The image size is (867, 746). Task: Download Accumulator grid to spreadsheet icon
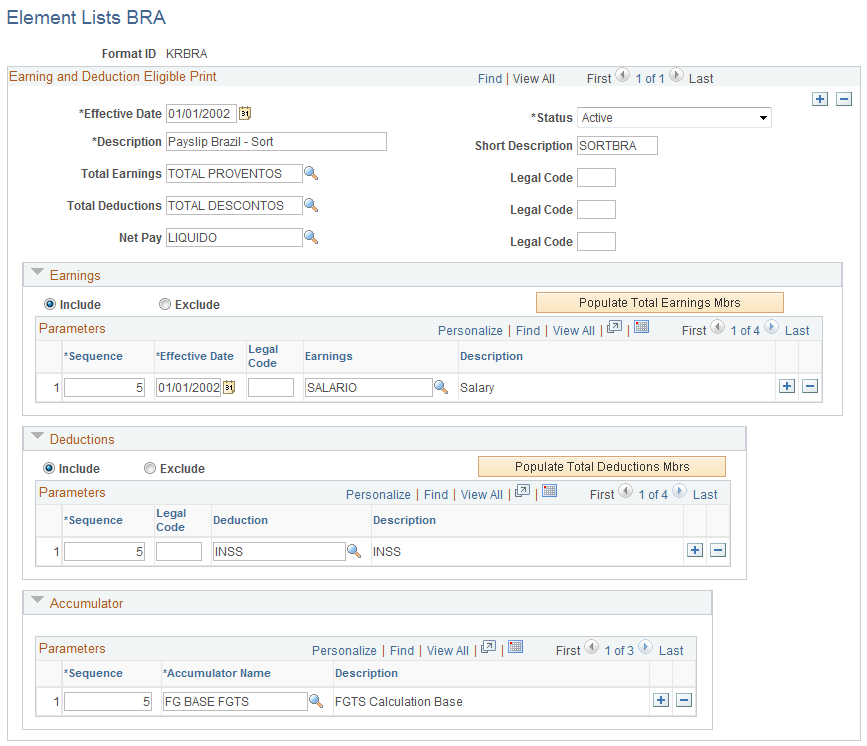[x=515, y=646]
